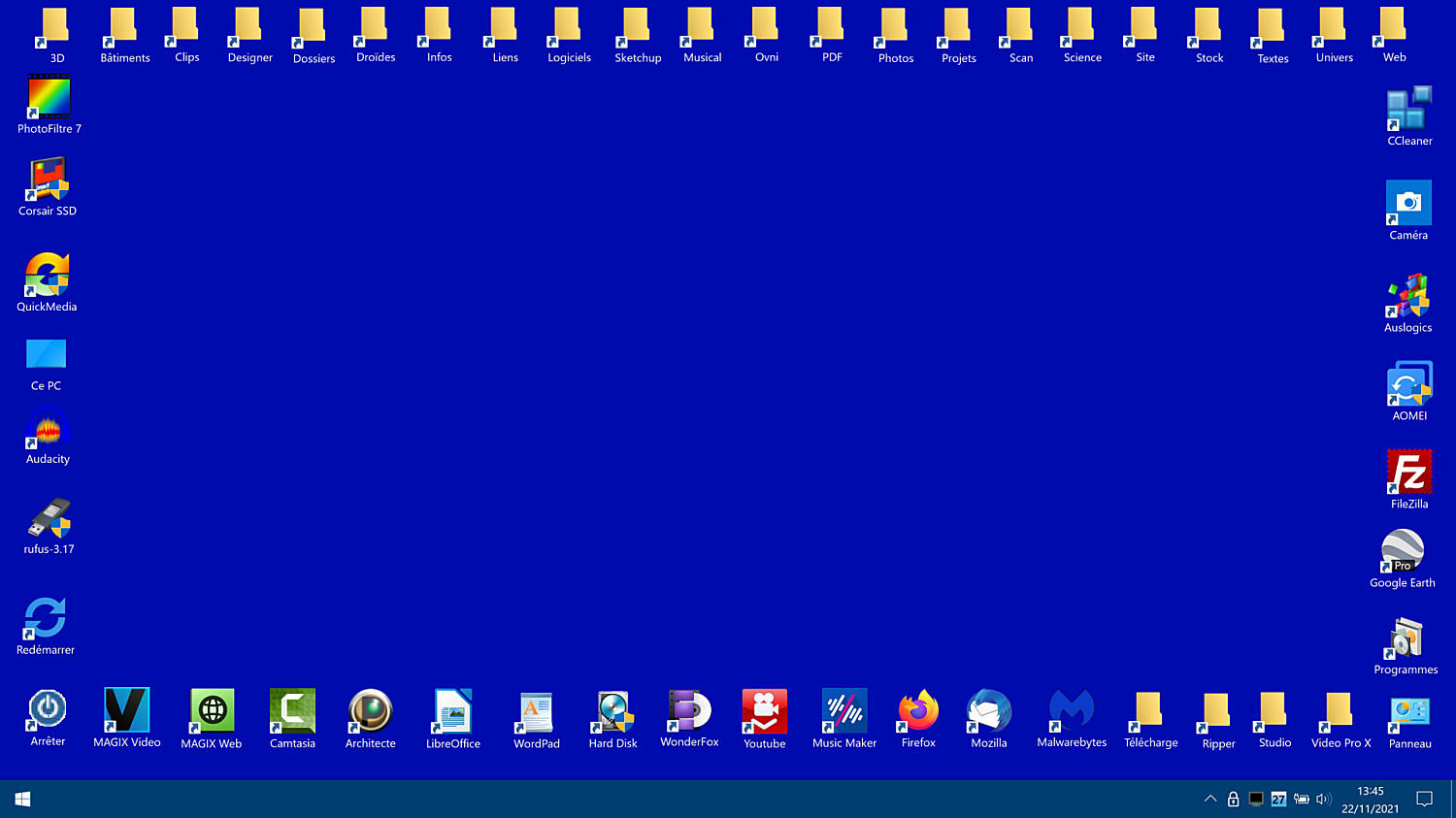Open QuickMedia desktop shortcut

click(47, 275)
